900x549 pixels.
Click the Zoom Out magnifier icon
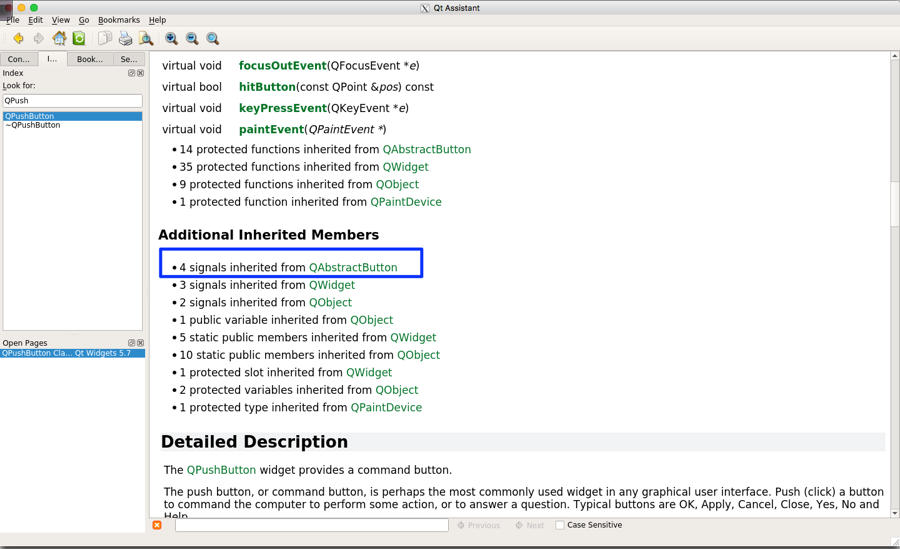pyautogui.click(x=192, y=39)
